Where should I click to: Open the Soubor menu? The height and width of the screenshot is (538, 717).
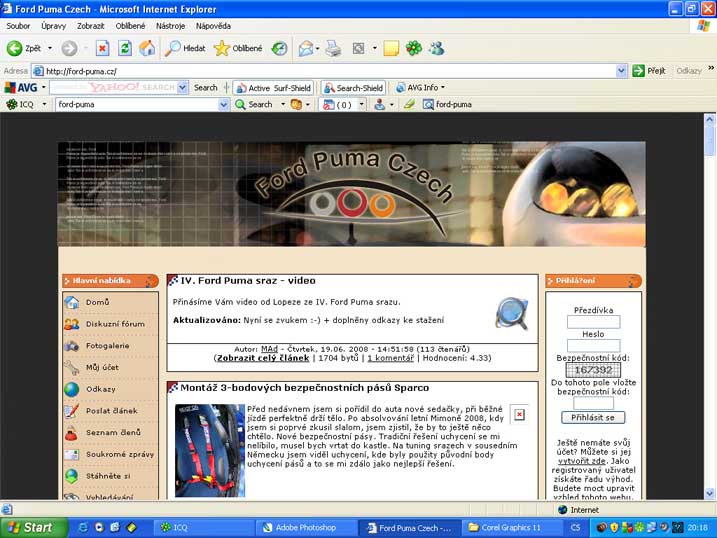pyautogui.click(x=18, y=26)
